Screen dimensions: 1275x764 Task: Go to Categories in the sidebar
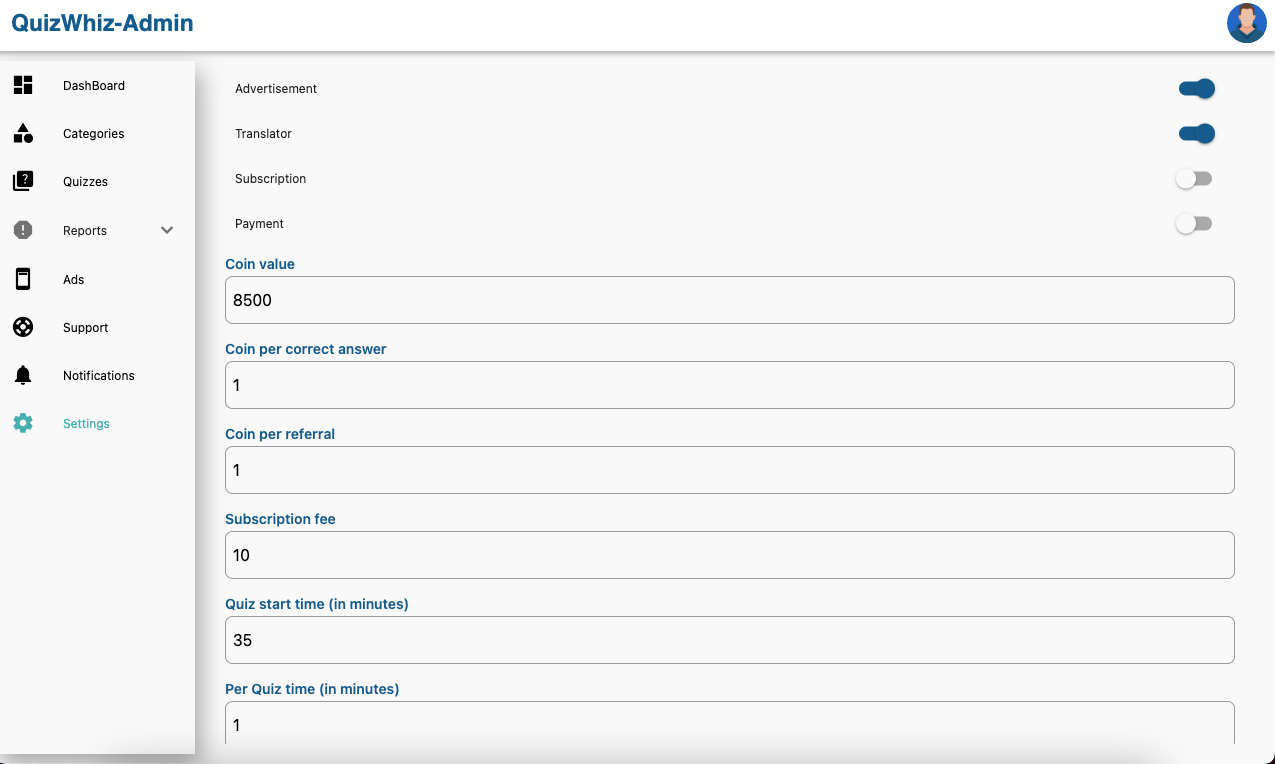94,133
